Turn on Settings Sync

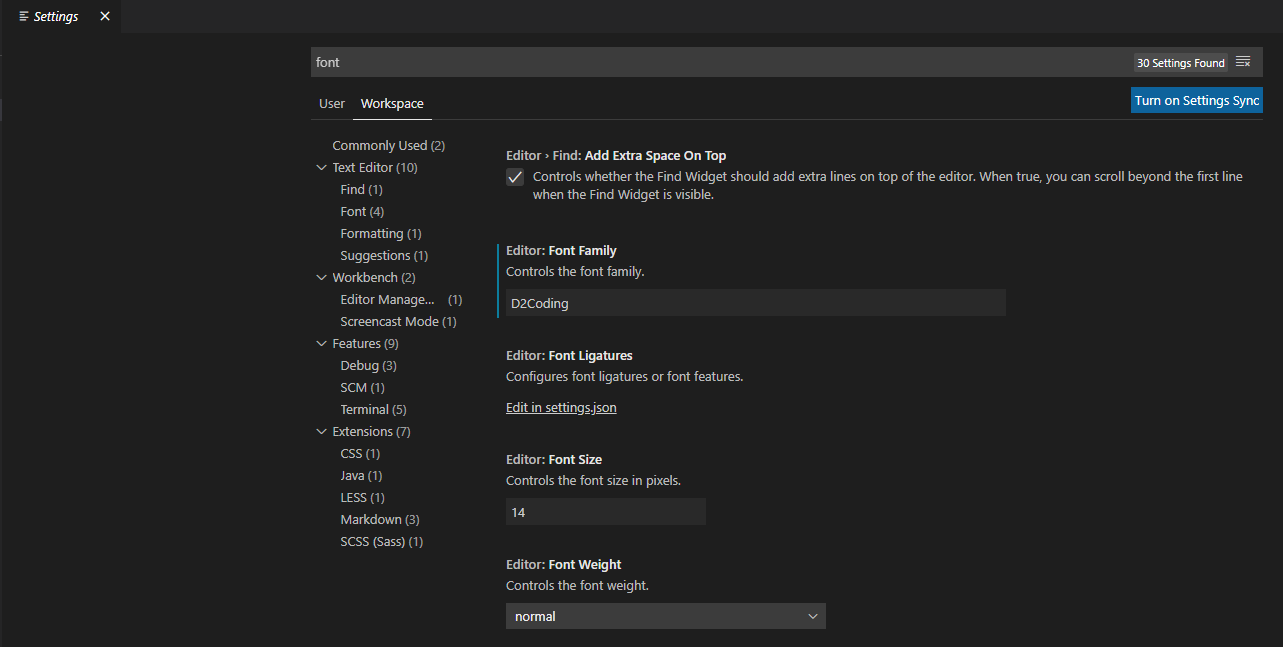tap(1197, 100)
